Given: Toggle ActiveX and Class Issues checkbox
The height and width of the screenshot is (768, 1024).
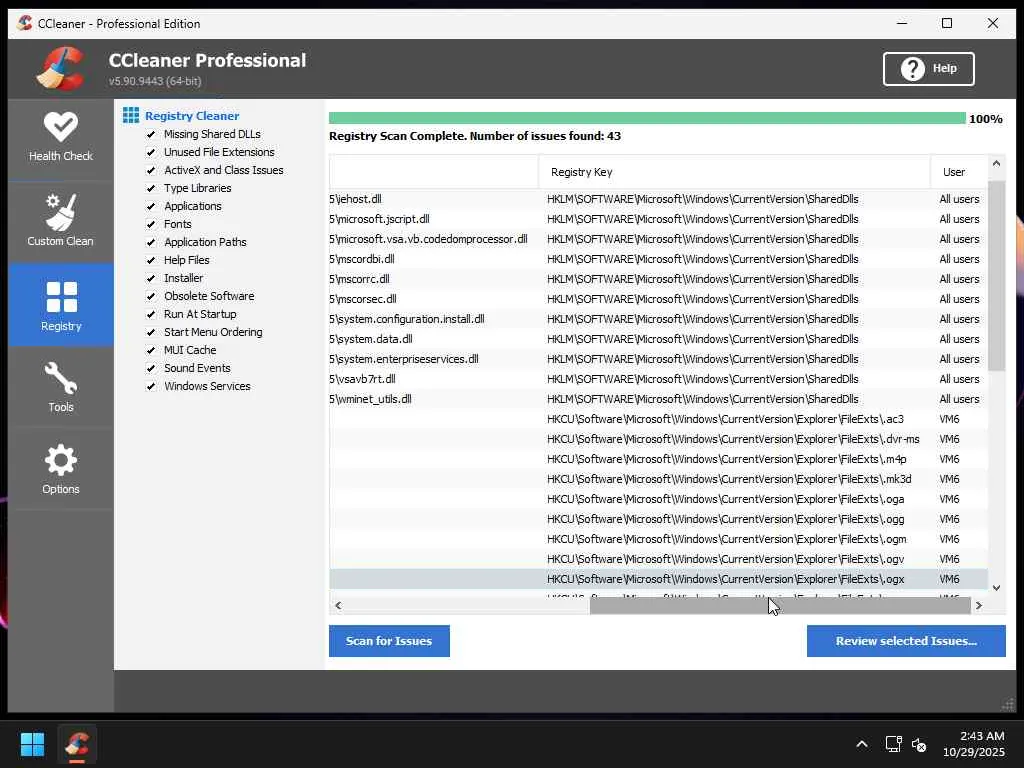Looking at the screenshot, I should (151, 170).
